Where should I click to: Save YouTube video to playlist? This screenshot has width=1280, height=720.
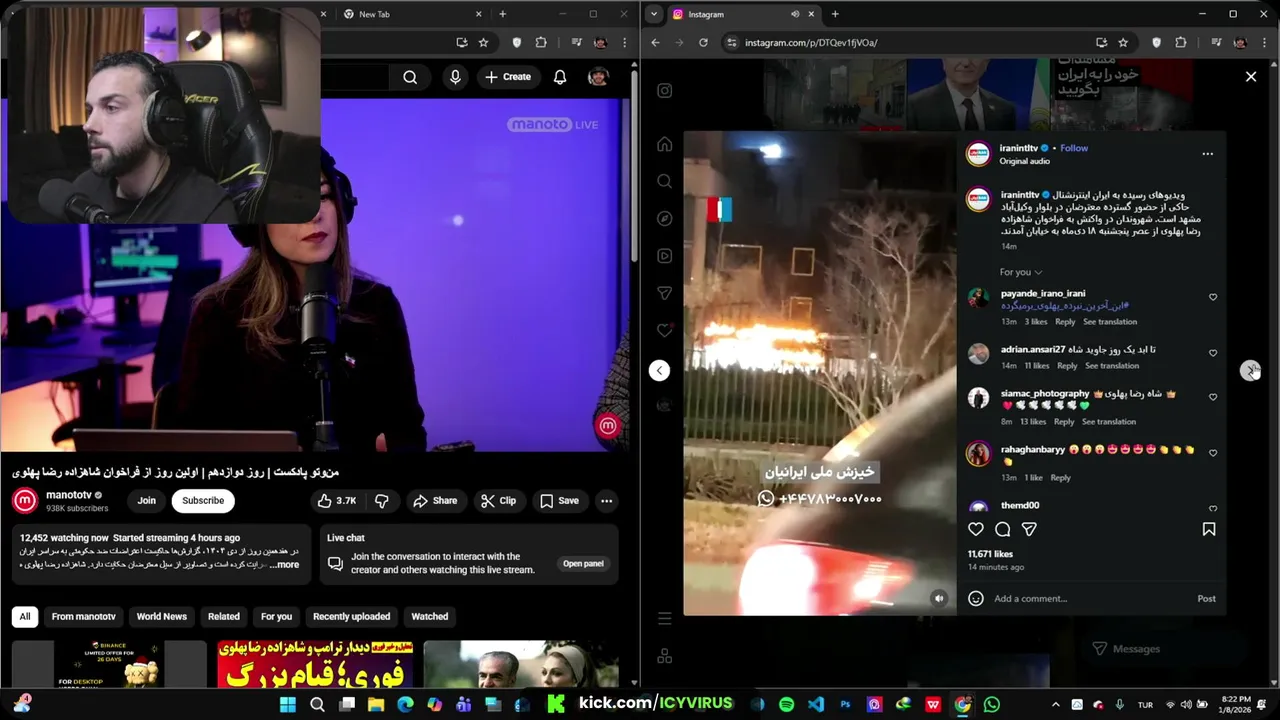(x=559, y=501)
